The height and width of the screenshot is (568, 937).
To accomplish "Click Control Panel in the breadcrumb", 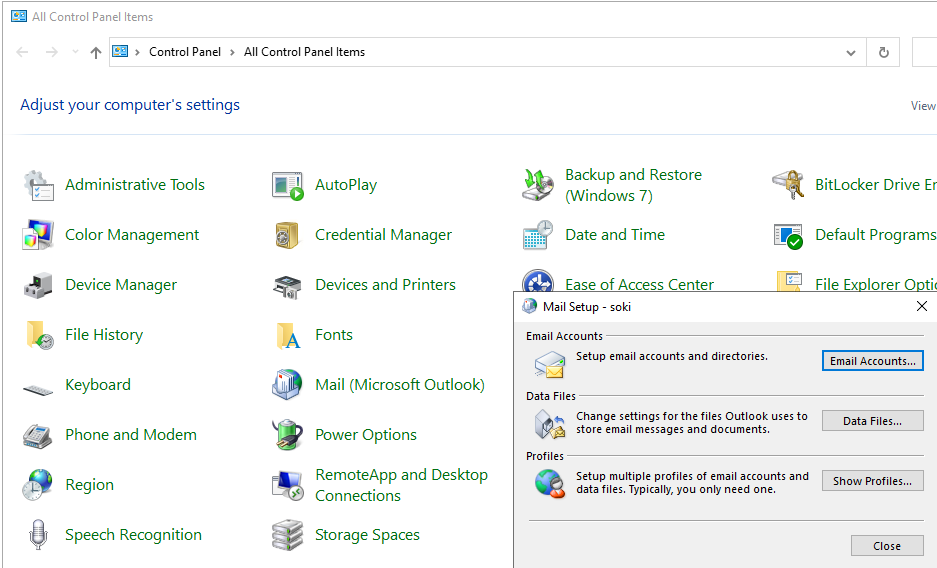I will click(185, 52).
